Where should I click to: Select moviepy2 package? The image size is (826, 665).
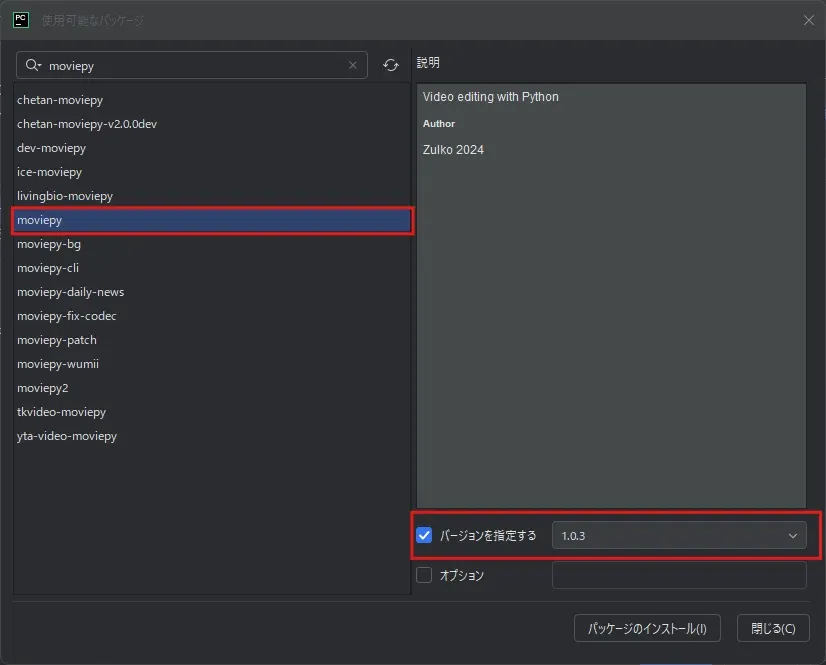click(x=212, y=388)
